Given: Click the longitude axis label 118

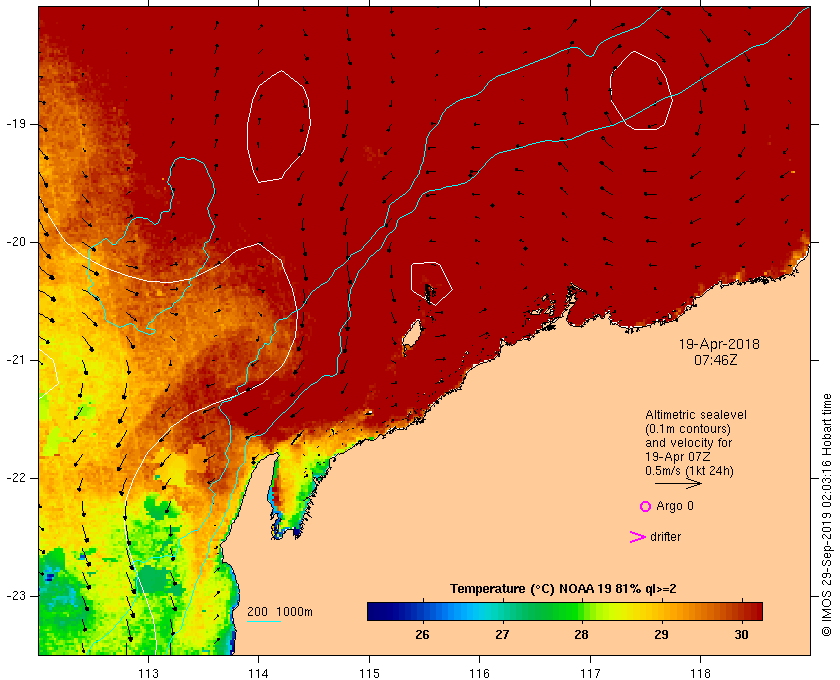Looking at the screenshot, I should [x=701, y=673].
